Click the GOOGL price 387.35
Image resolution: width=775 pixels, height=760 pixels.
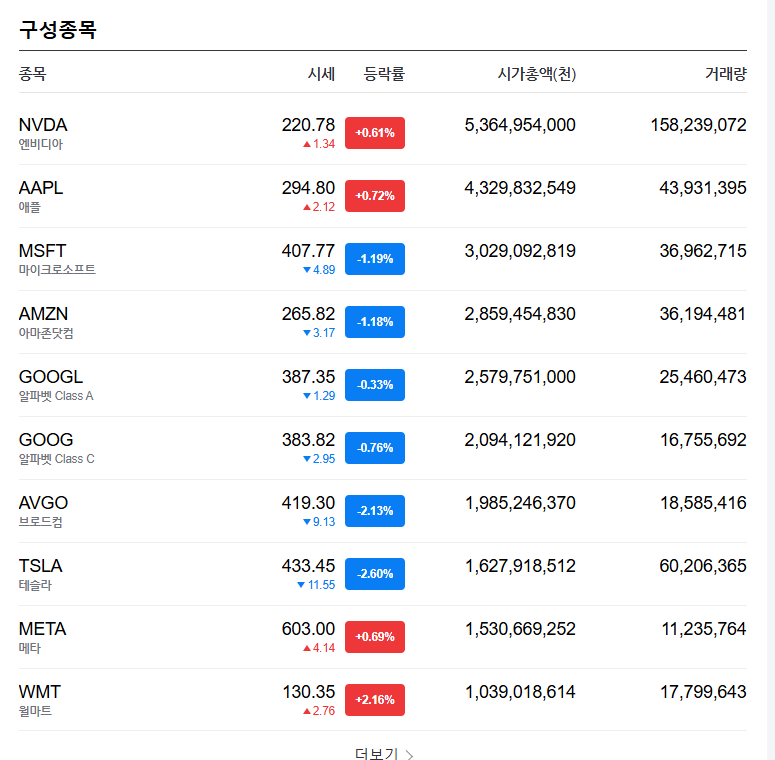click(x=308, y=377)
